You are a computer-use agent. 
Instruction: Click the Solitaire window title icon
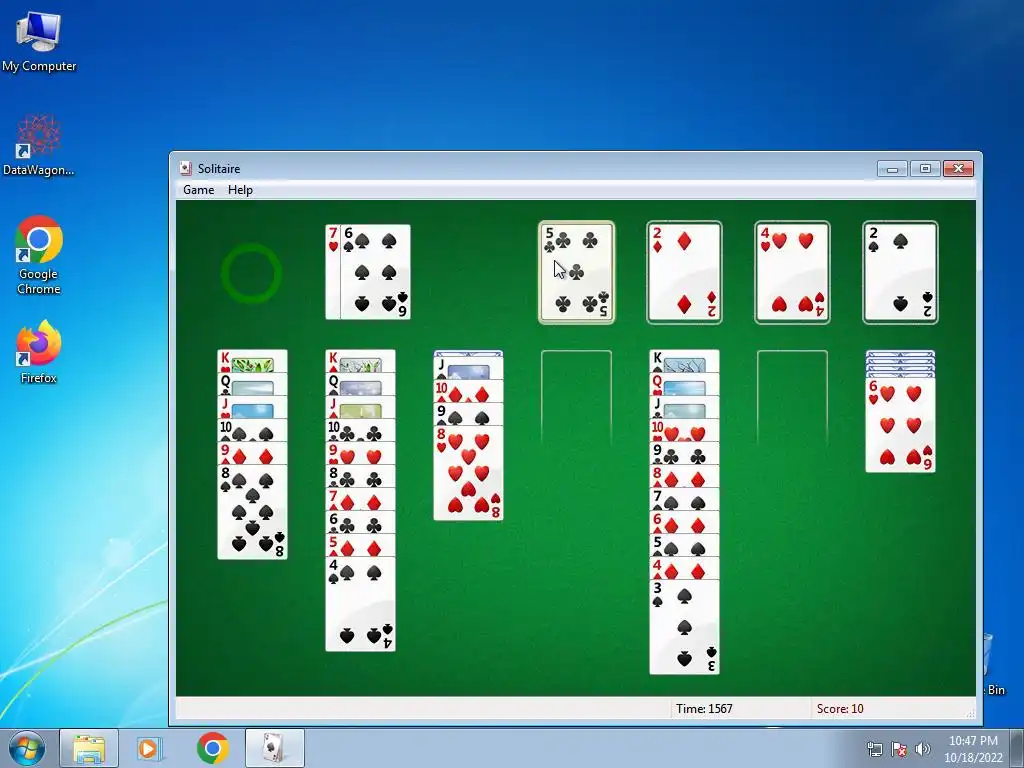pyautogui.click(x=185, y=168)
